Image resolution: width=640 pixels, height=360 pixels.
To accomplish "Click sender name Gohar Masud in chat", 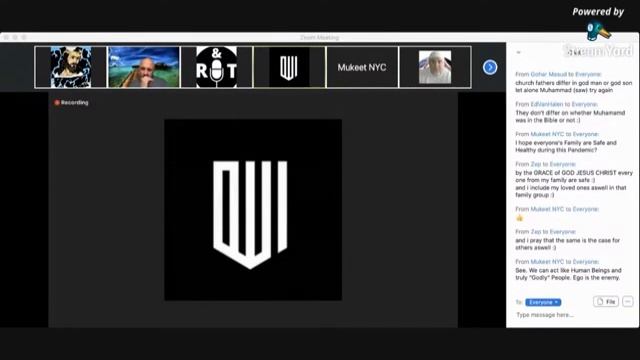I will (548, 74).
